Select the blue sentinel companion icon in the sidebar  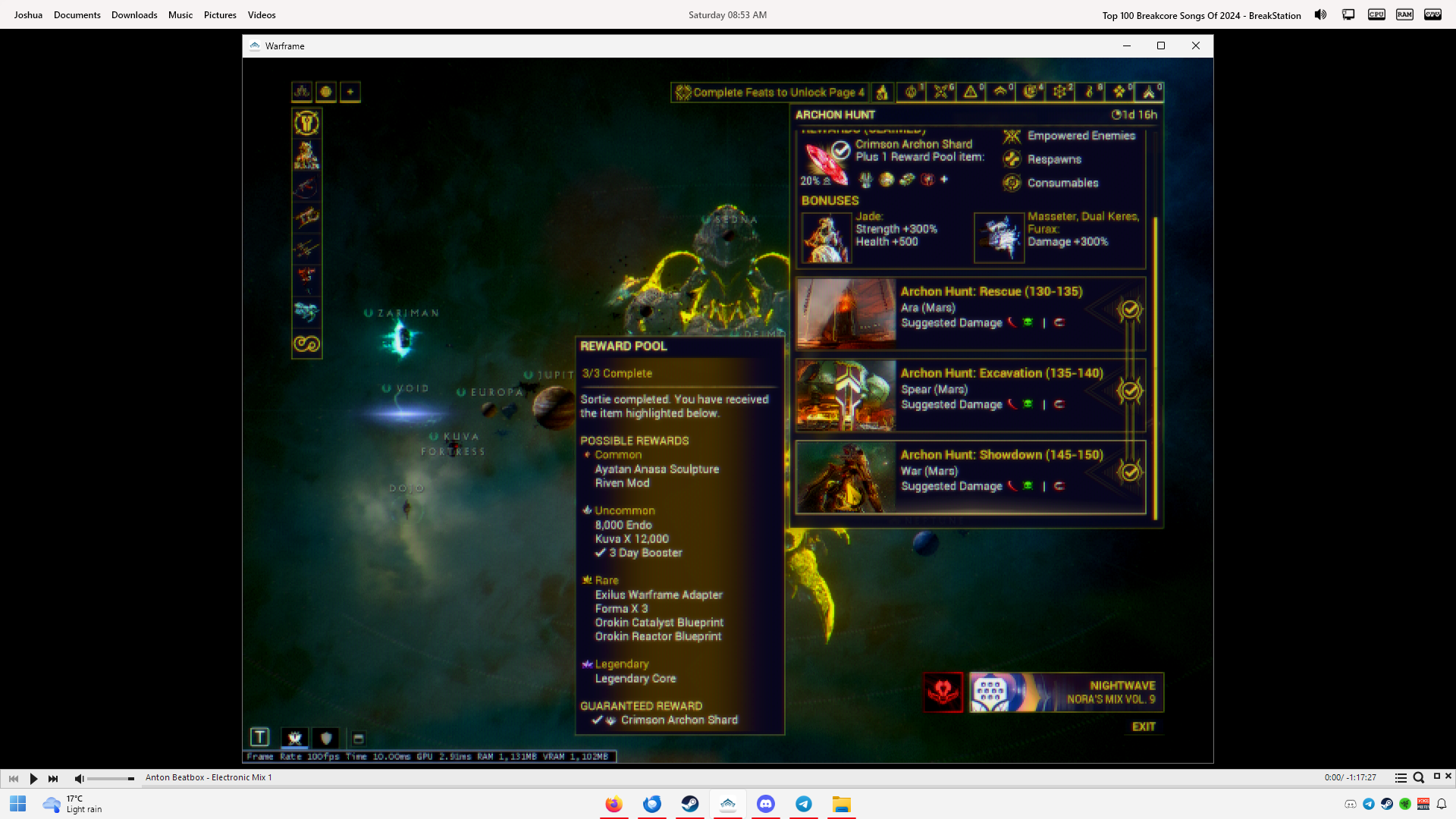coord(306,312)
